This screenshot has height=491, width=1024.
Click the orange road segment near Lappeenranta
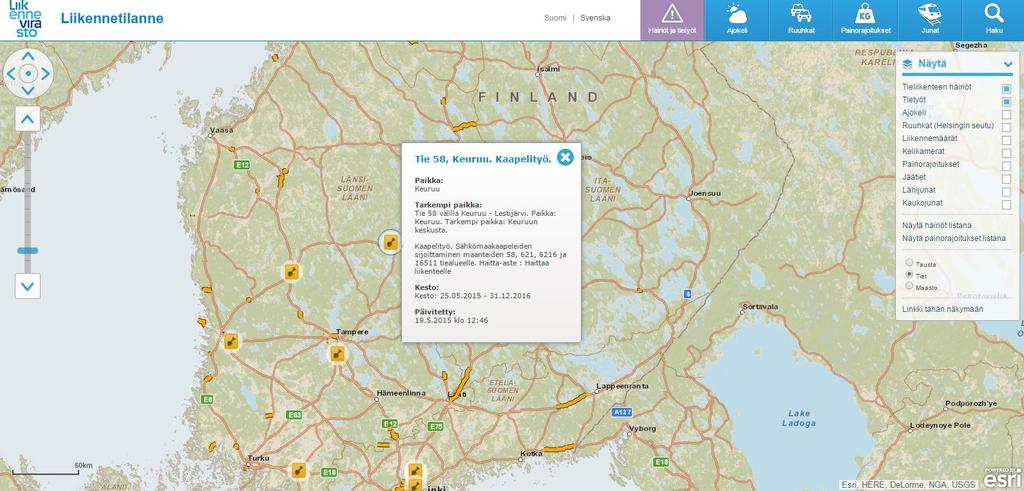point(571,401)
